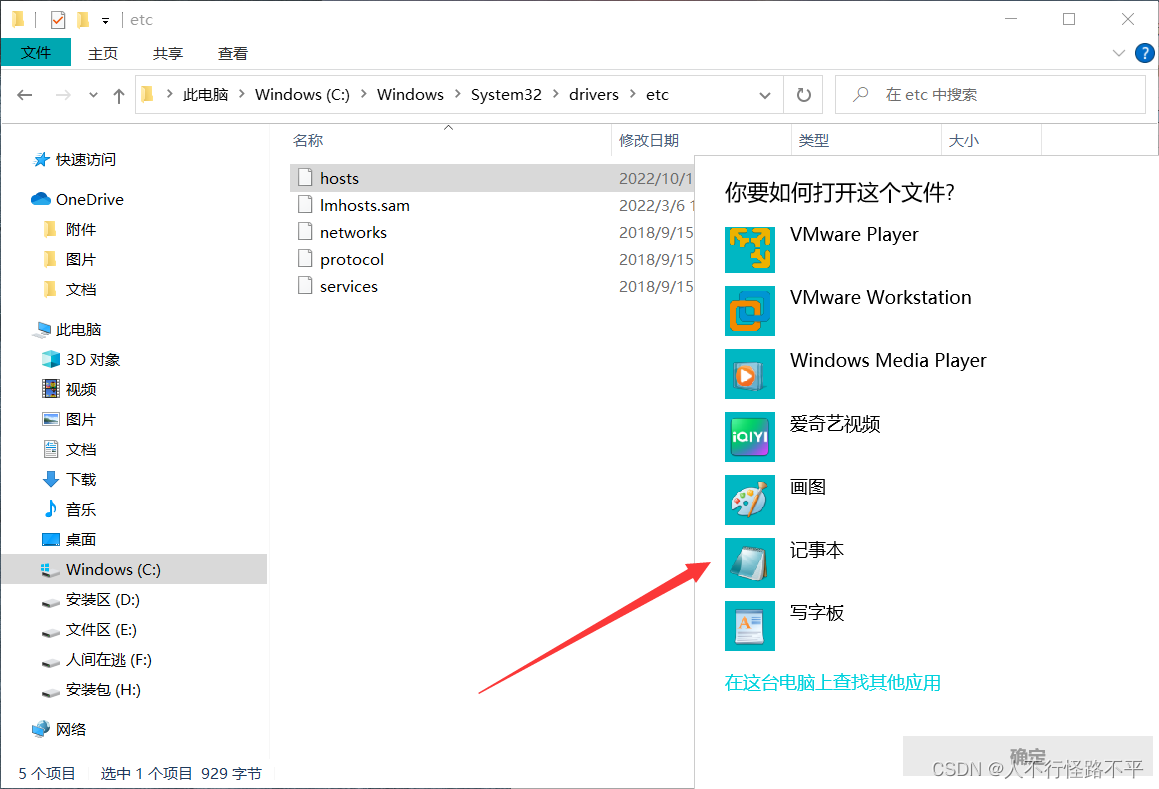Click the 3D 对象 cube icon

click(51, 359)
